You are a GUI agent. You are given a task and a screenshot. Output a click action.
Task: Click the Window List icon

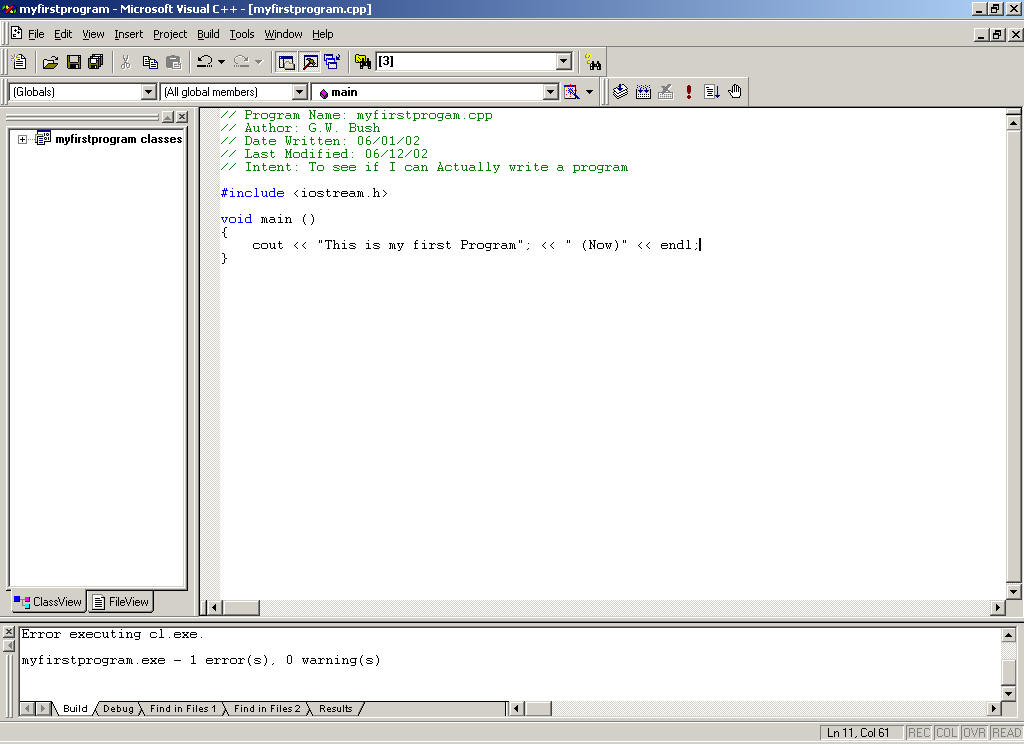point(332,62)
